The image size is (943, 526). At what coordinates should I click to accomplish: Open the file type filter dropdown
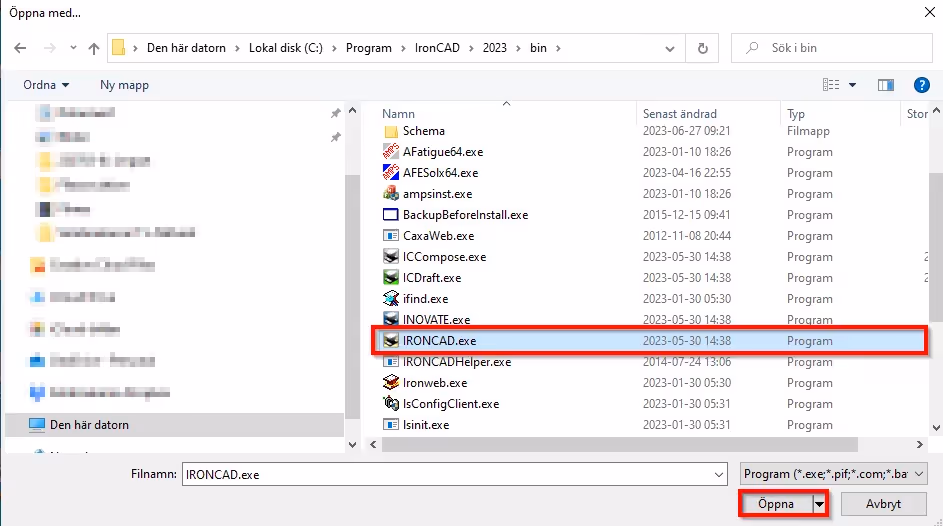(833, 474)
